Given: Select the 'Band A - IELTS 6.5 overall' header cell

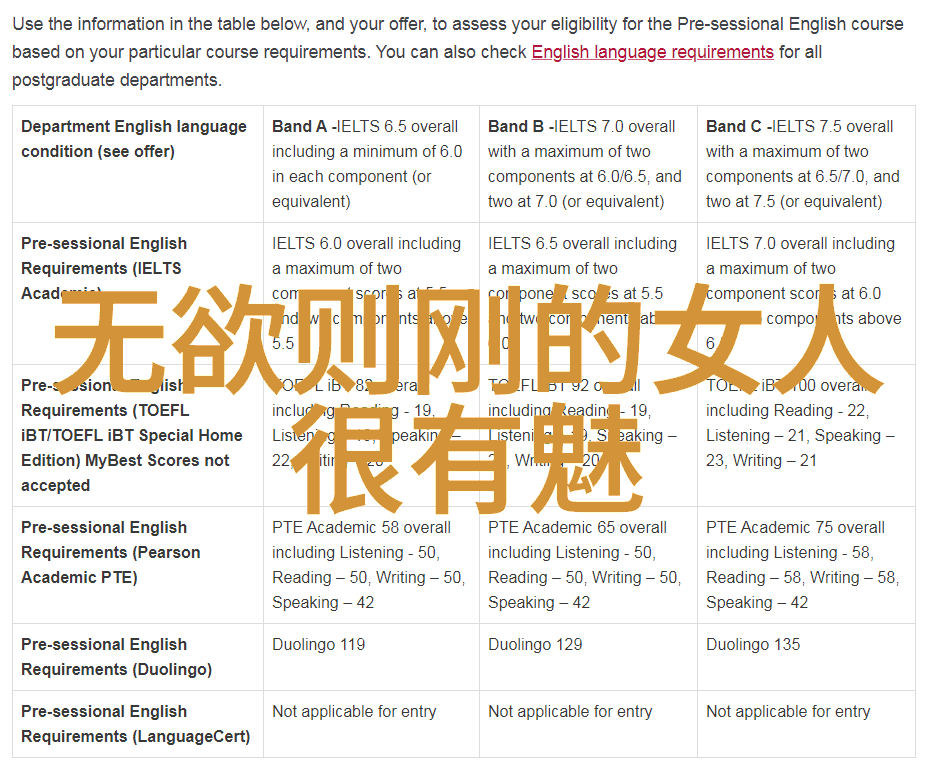Looking at the screenshot, I should click(371, 164).
